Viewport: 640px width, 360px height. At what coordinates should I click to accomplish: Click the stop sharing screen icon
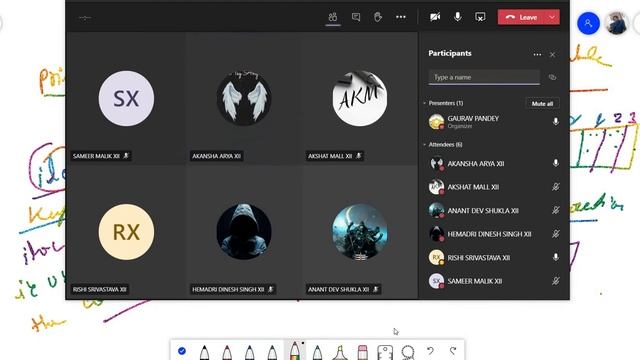coord(480,17)
